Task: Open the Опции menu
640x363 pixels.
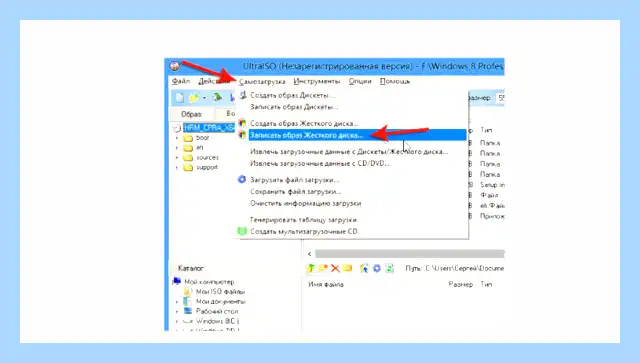Action: (360, 81)
